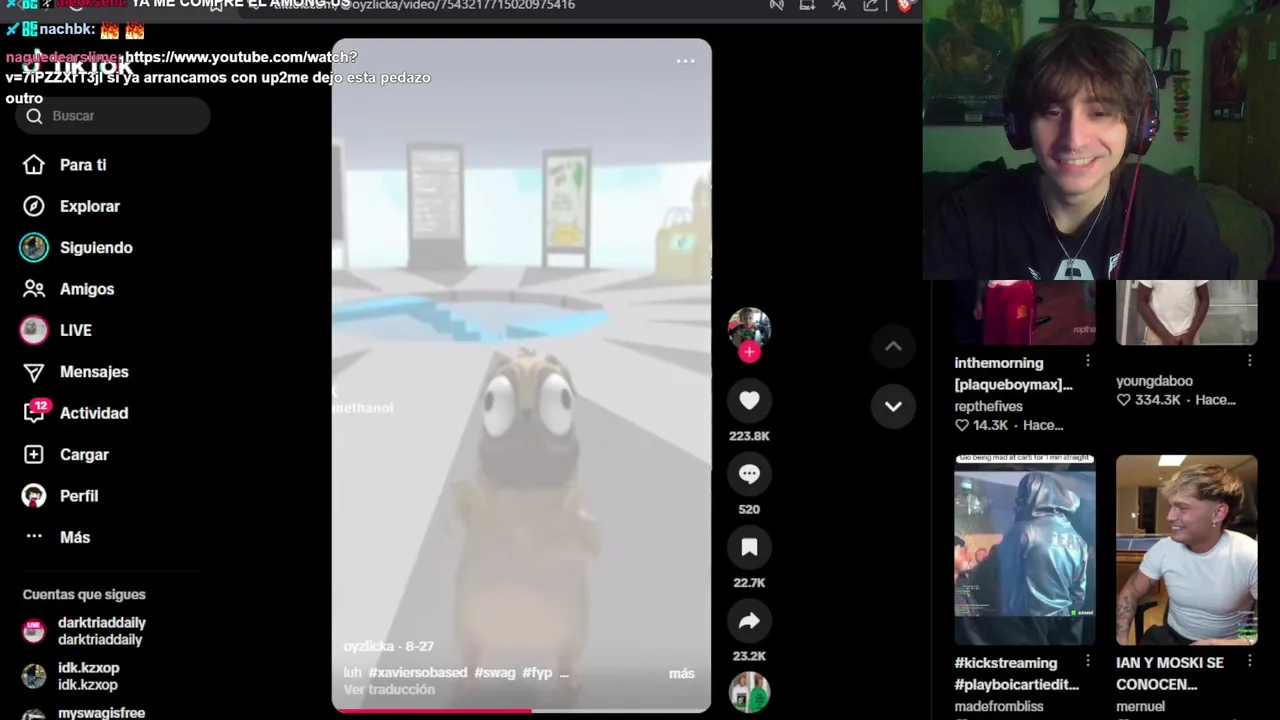Expand caption with más link

682,674
